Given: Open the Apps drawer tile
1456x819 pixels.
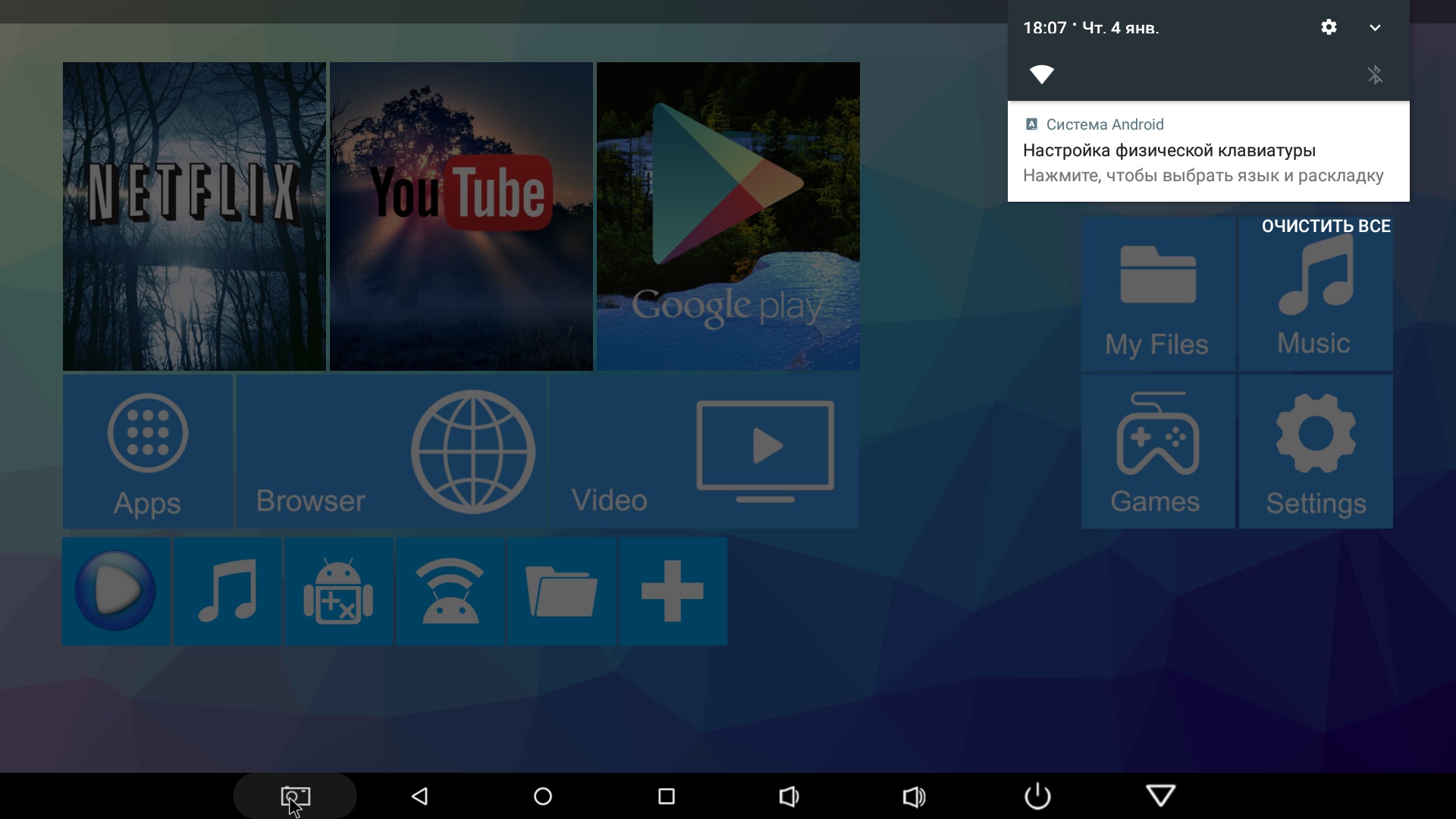Looking at the screenshot, I should click(148, 451).
